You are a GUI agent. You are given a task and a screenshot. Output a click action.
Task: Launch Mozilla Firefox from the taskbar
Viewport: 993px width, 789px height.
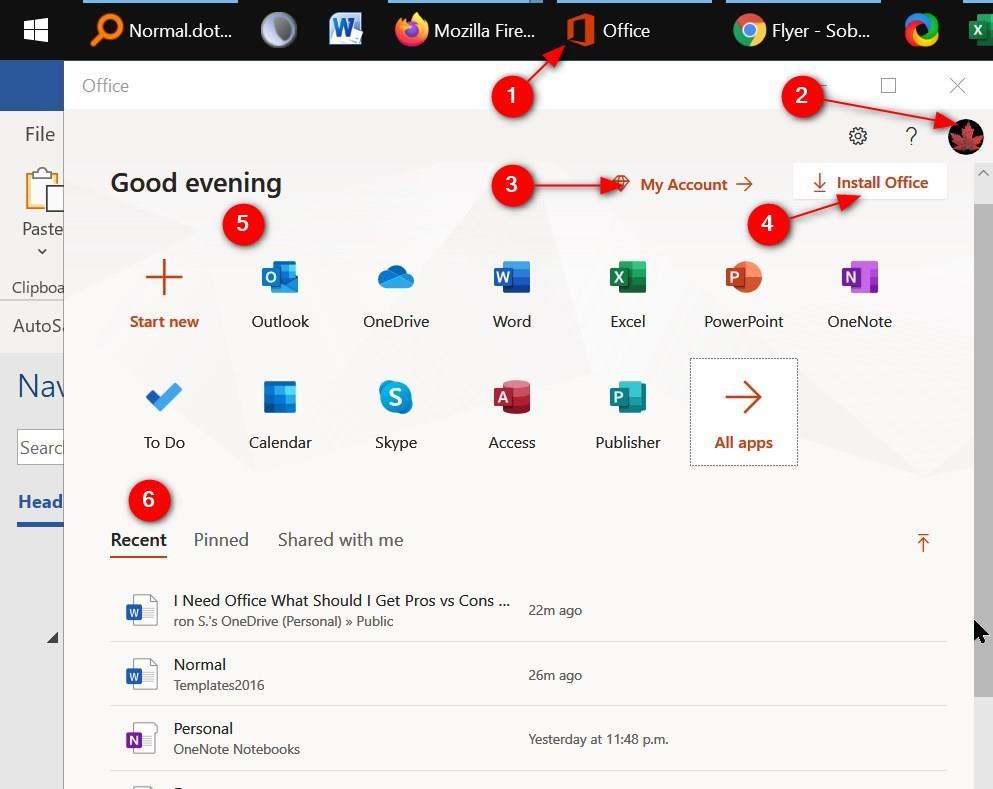465,30
